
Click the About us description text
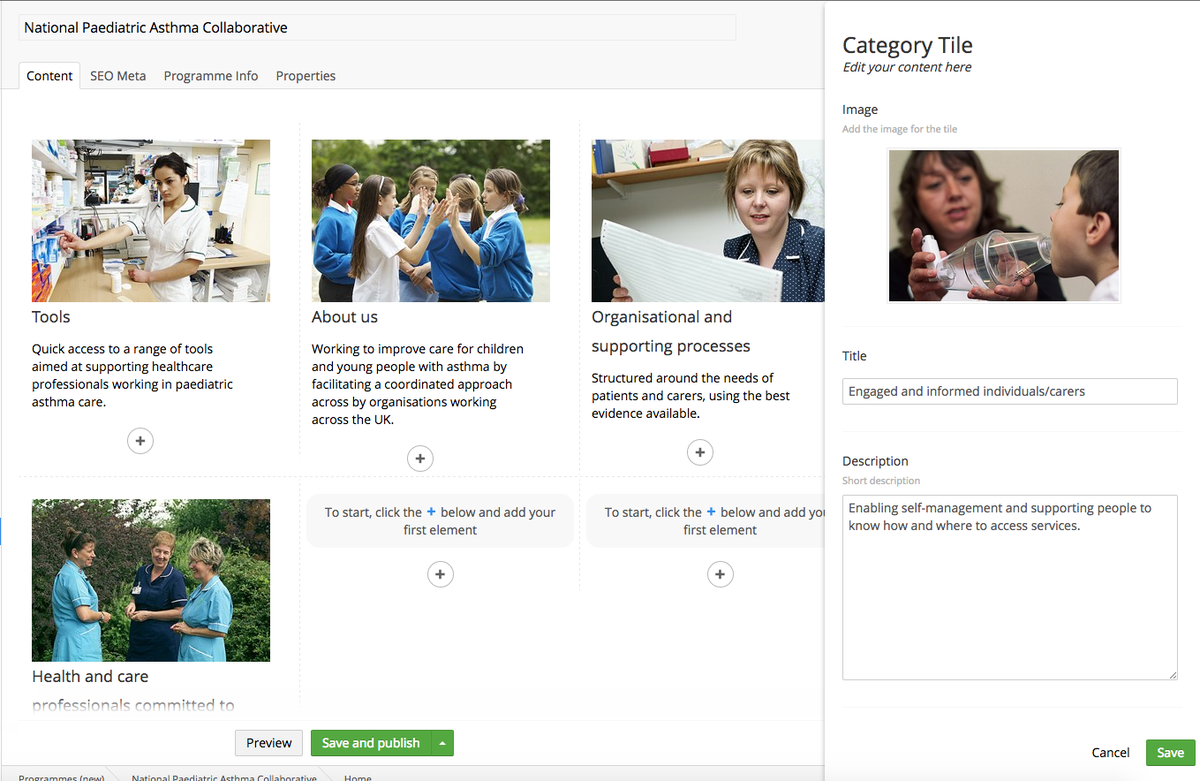(x=418, y=385)
